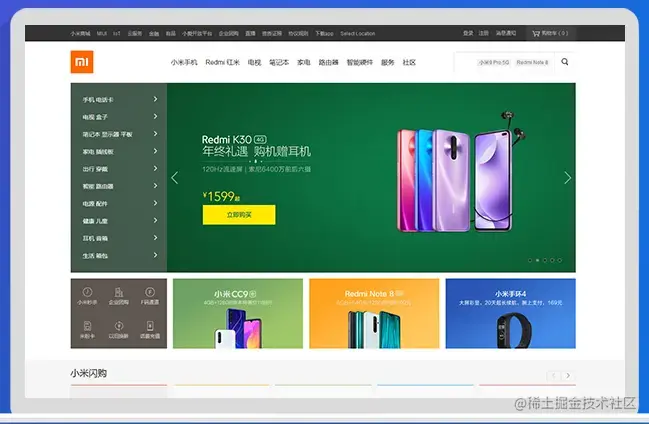
Task: Open 服务 in main navigation
Action: click(387, 62)
